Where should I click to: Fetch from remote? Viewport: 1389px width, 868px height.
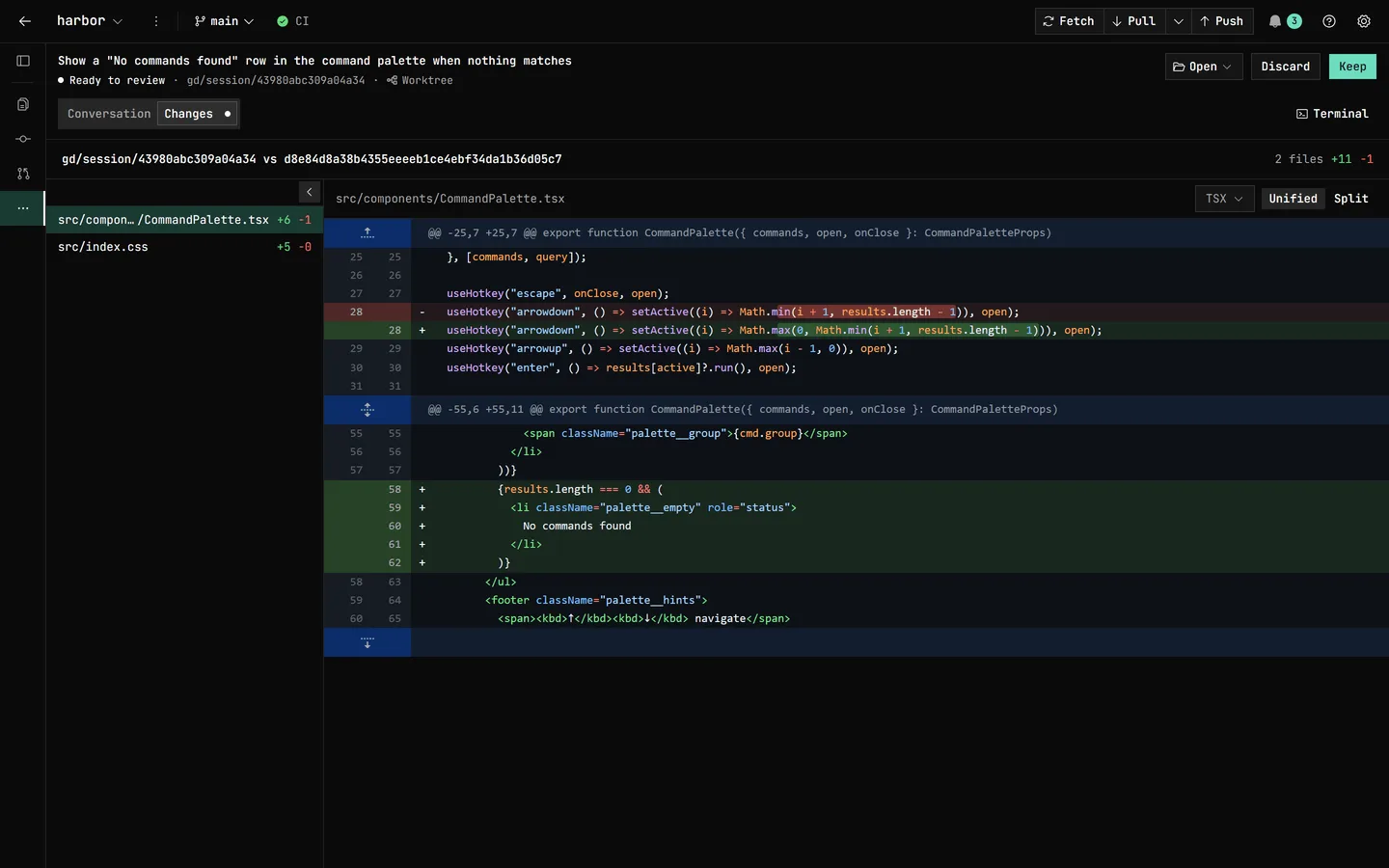click(x=1069, y=21)
